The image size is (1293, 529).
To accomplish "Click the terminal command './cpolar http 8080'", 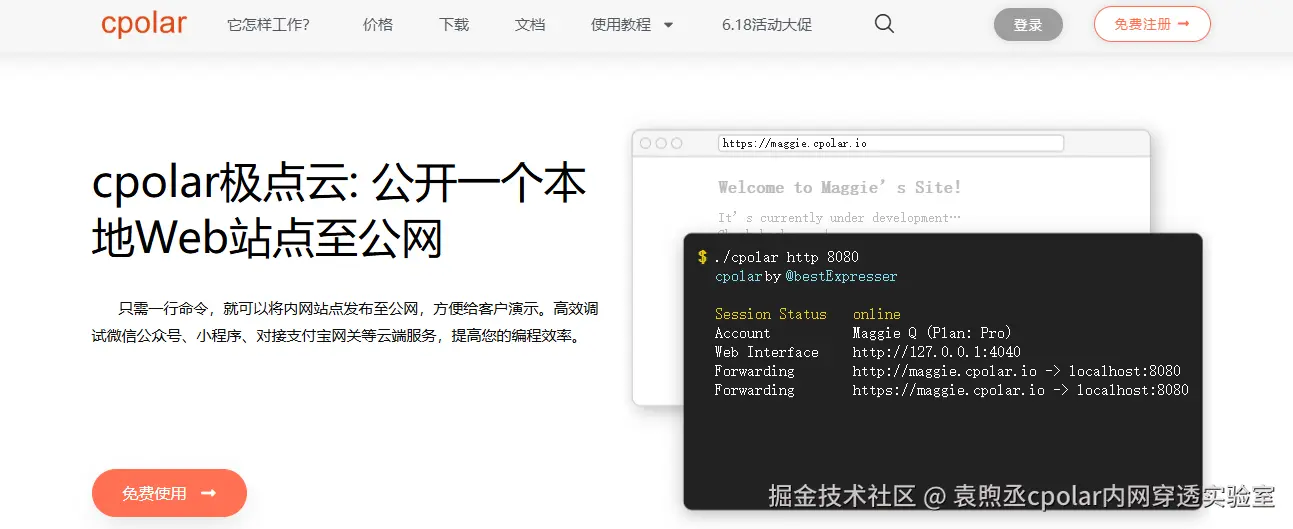I will click(786, 257).
